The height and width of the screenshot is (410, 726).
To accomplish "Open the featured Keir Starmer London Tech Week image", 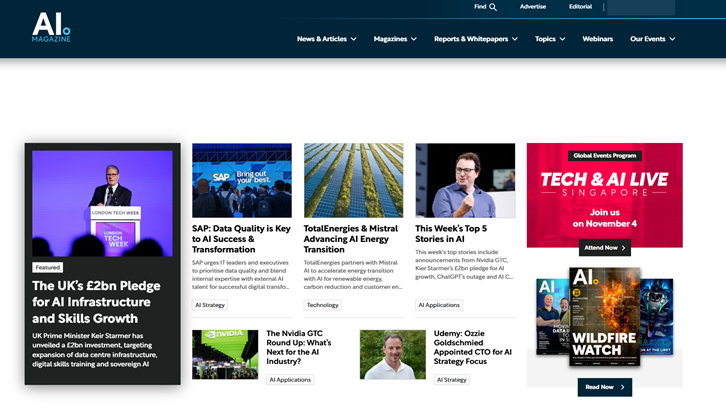I will click(x=102, y=204).
